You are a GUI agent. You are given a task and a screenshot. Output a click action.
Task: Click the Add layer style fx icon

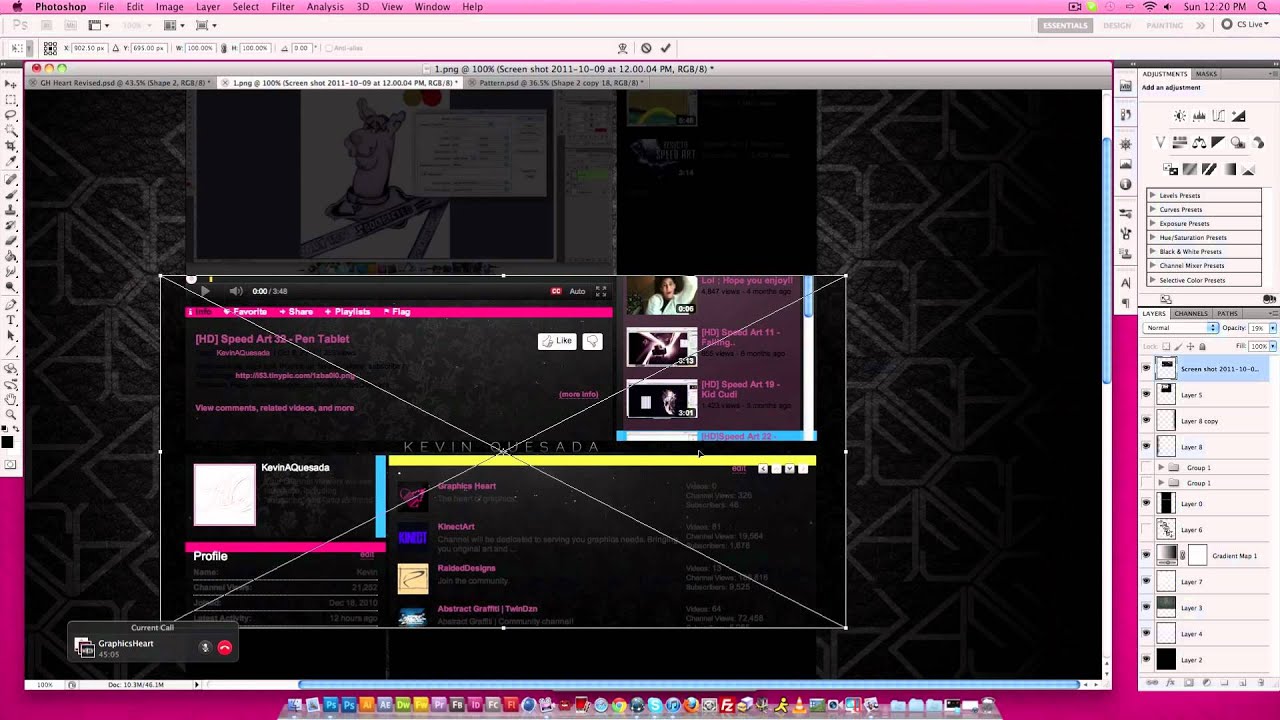click(1171, 683)
